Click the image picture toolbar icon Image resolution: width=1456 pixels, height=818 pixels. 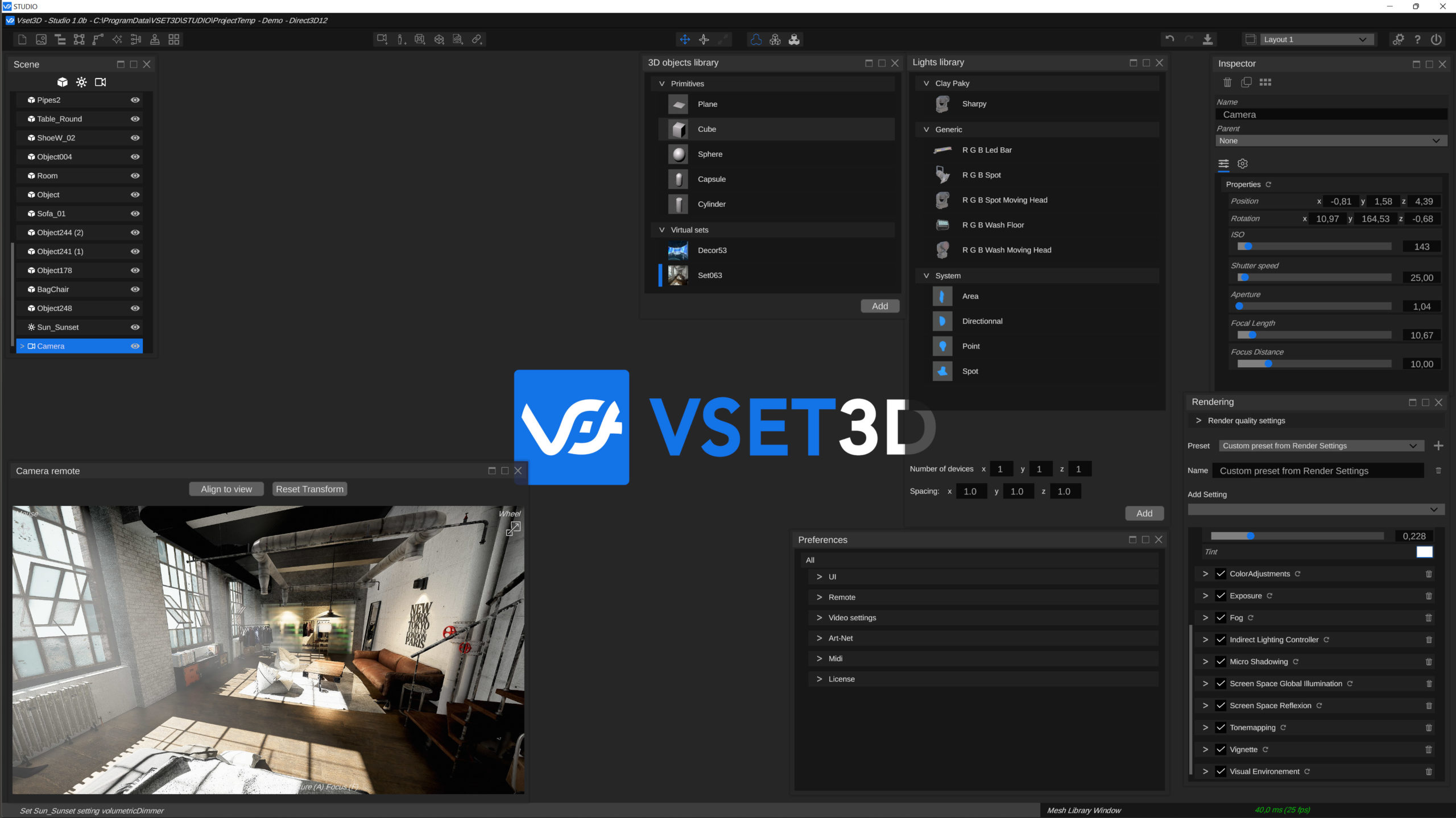coord(41,39)
